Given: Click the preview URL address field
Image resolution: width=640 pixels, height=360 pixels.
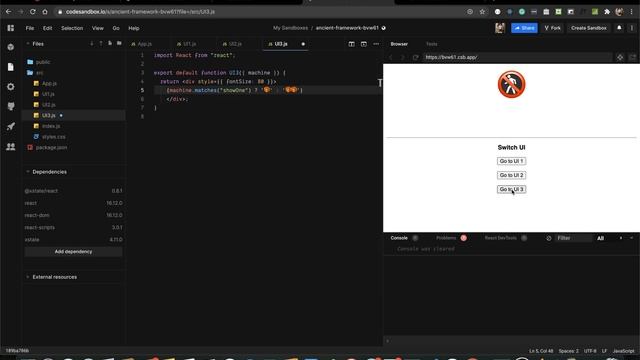Looking at the screenshot, I should coord(517,58).
